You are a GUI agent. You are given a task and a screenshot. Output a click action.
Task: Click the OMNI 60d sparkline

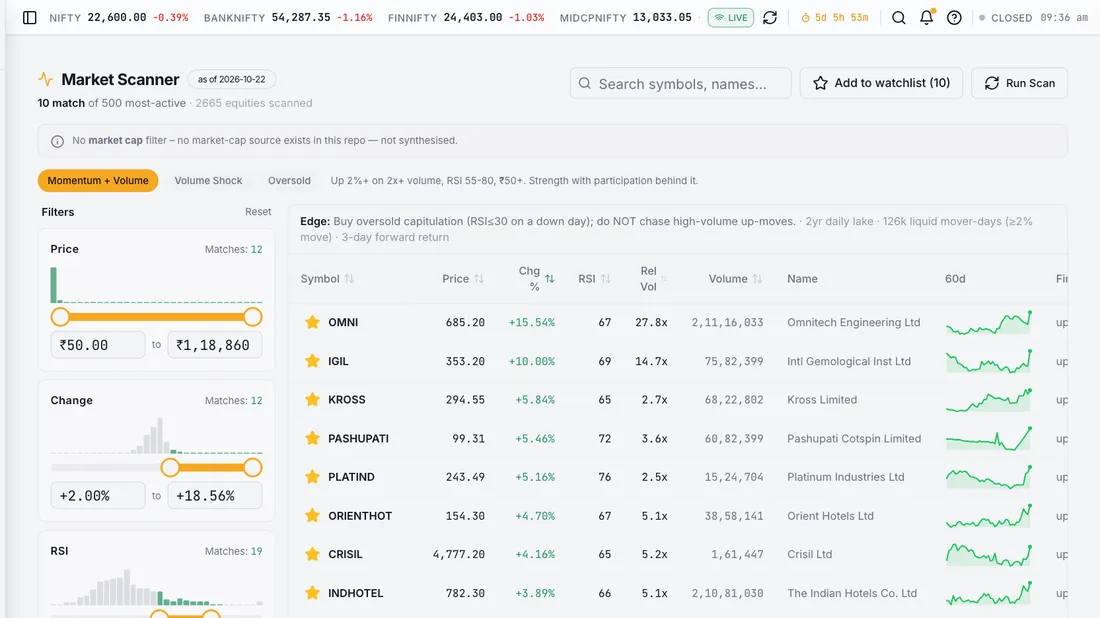click(x=988, y=322)
